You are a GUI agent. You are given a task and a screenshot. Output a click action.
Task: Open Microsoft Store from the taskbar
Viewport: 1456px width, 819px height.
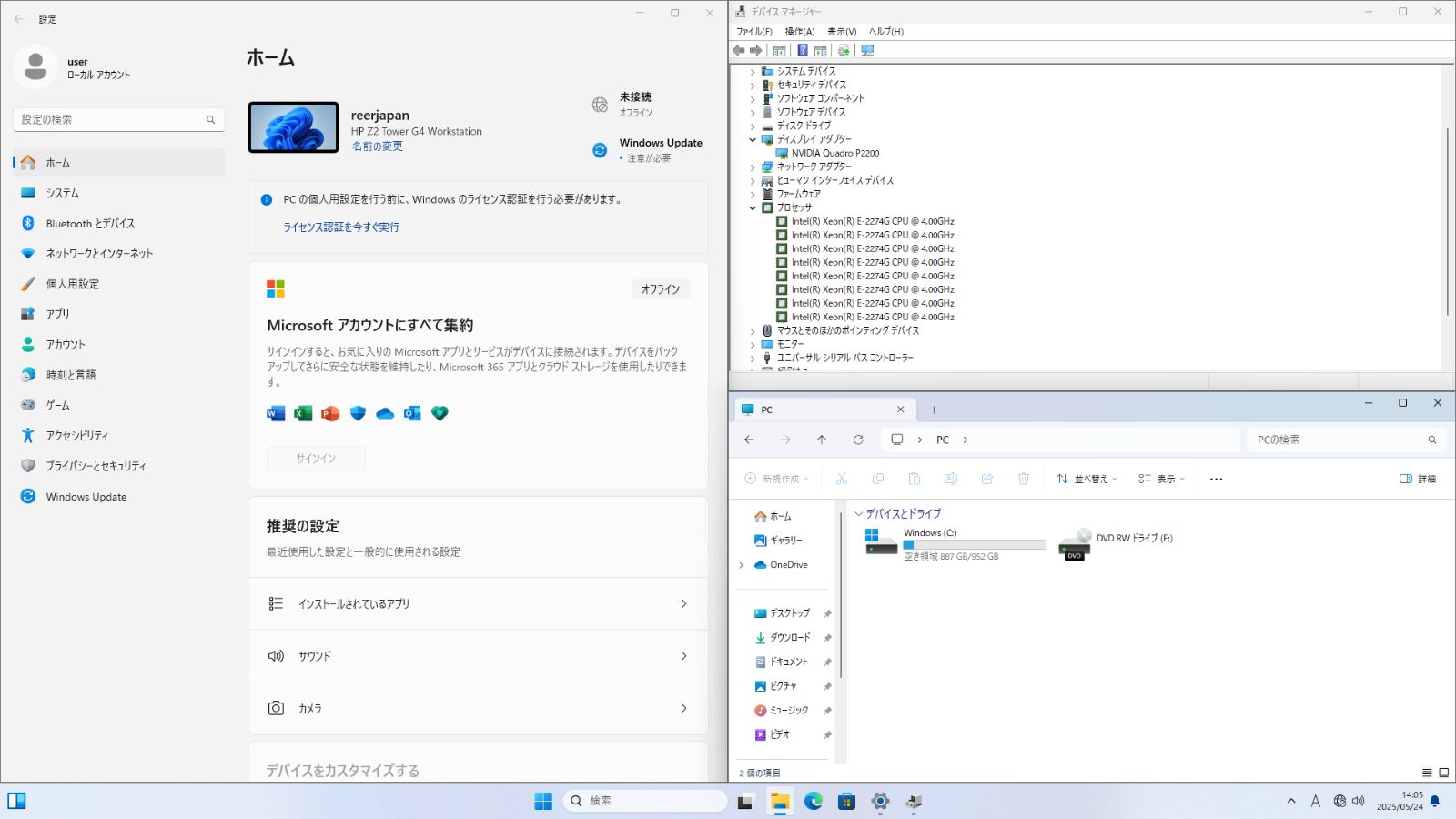(x=846, y=801)
